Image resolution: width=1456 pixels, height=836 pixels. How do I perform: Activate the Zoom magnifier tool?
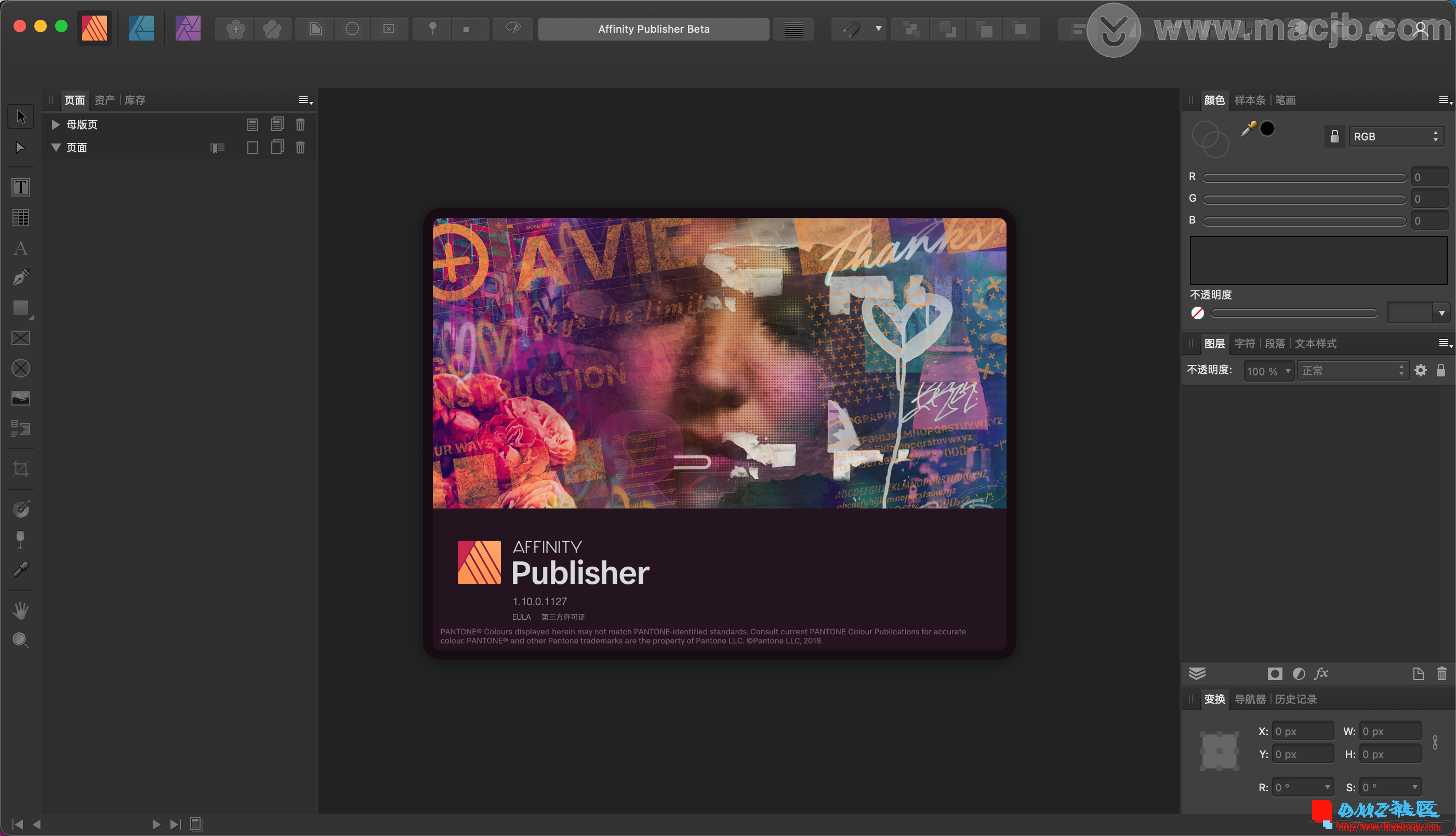21,640
